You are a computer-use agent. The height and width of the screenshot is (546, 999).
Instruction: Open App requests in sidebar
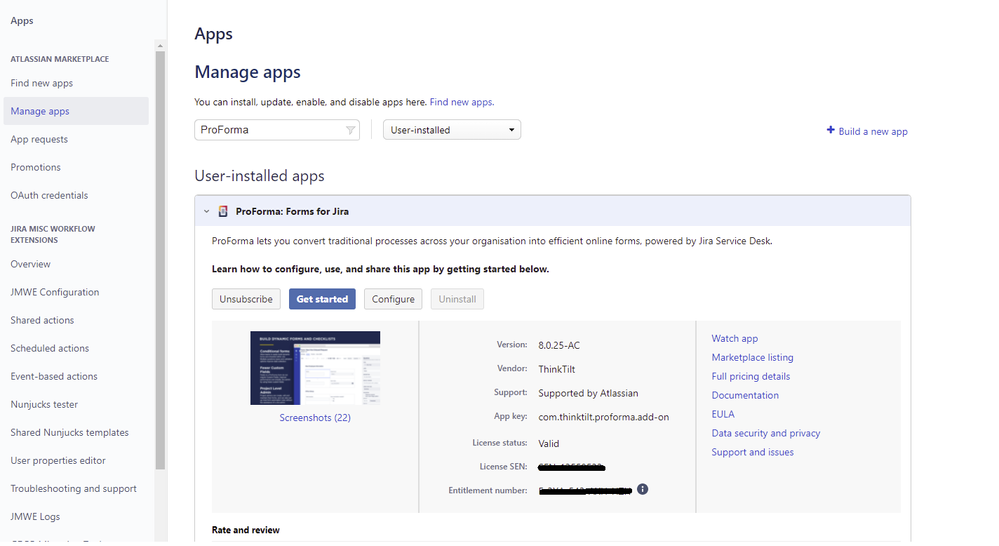click(39, 139)
